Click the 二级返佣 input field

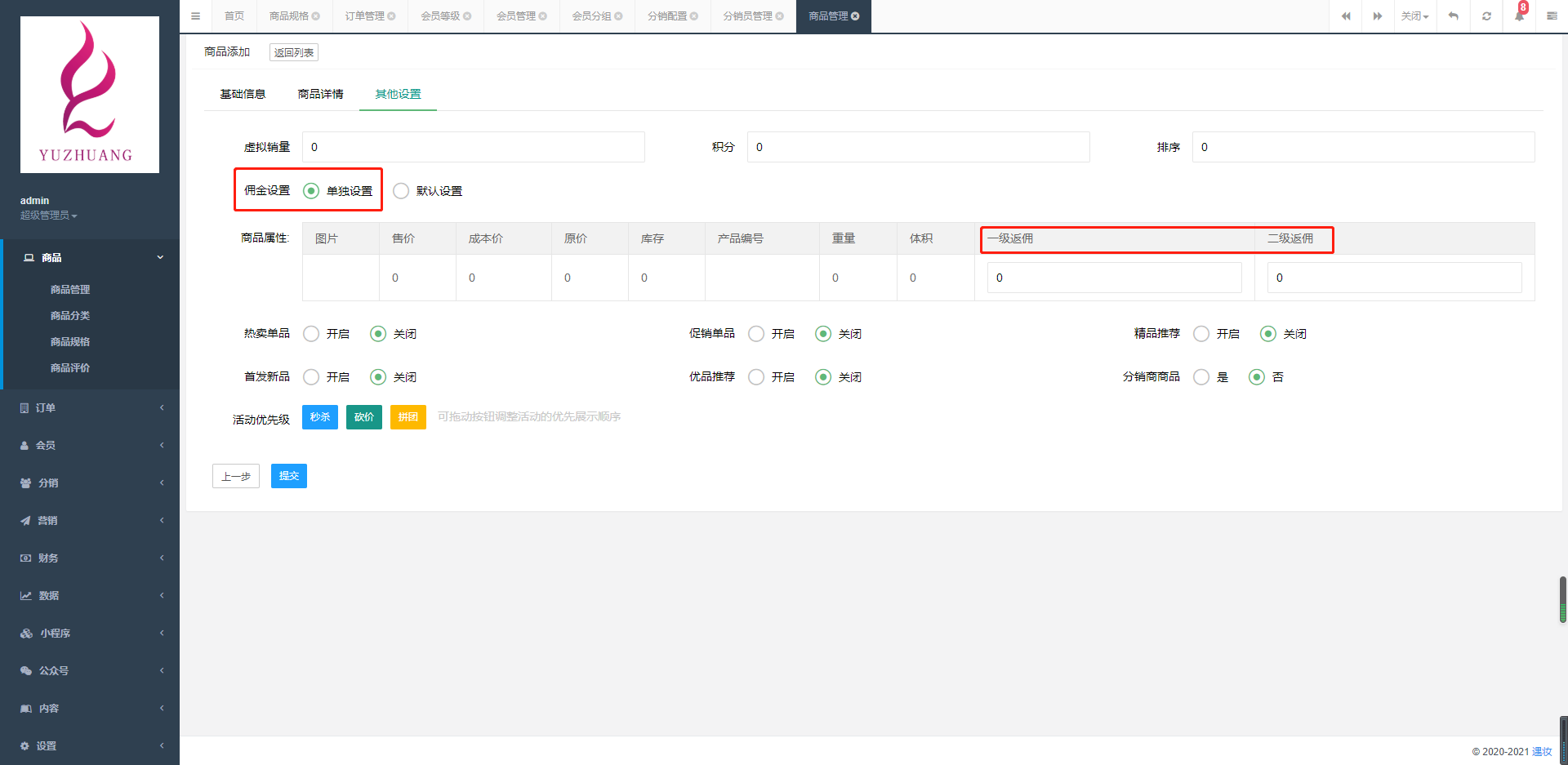(1395, 278)
